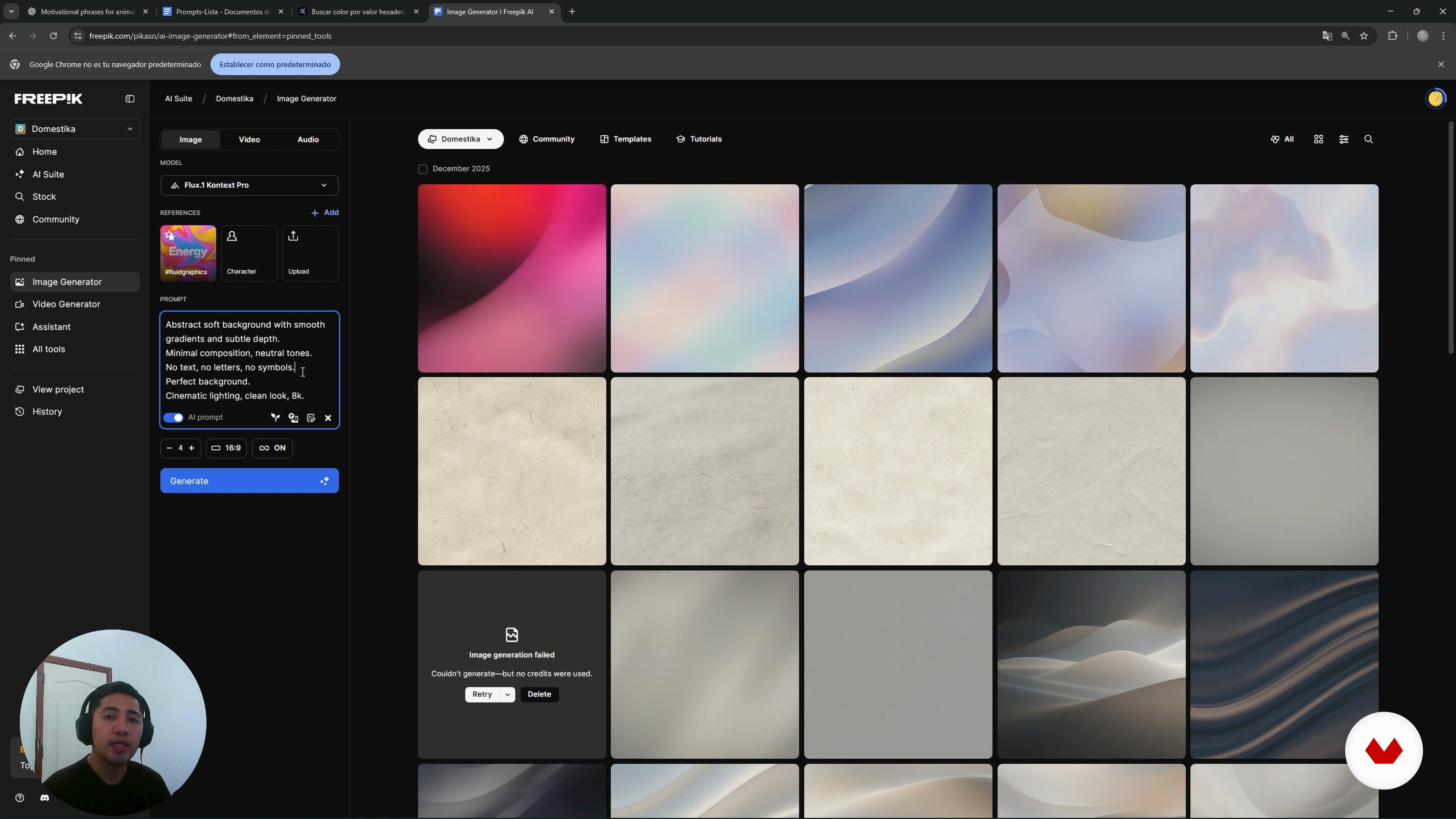This screenshot has height=819, width=1456.
Task: Open the 16:9 aspect ratio selector
Action: point(226,448)
